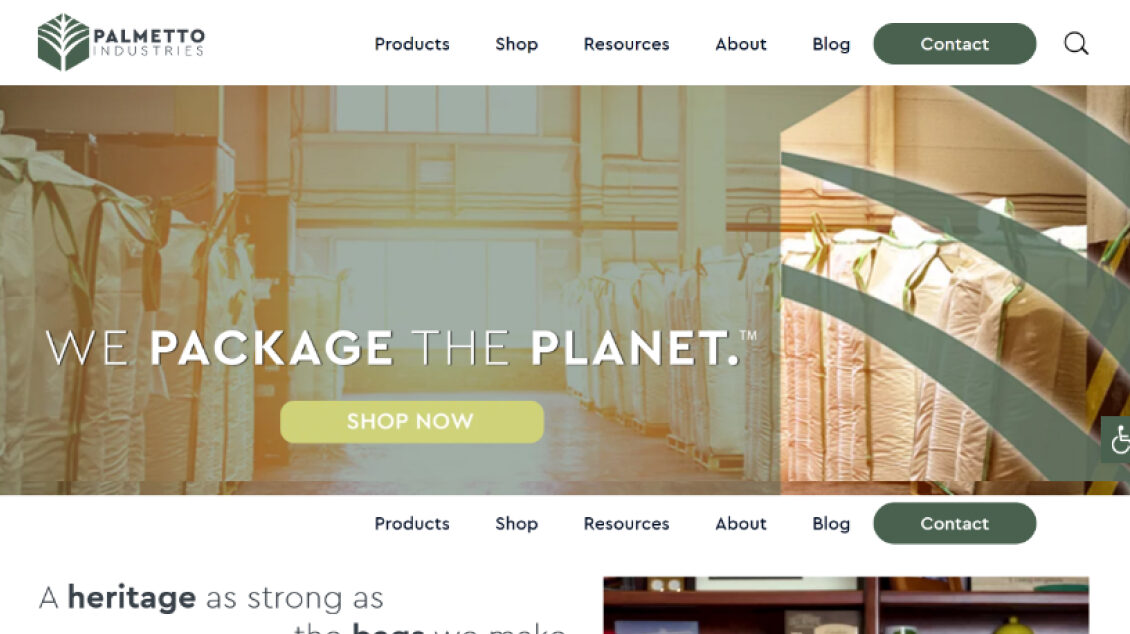Select About in the lower nav bar
This screenshot has height=634, width=1130.
coord(740,524)
